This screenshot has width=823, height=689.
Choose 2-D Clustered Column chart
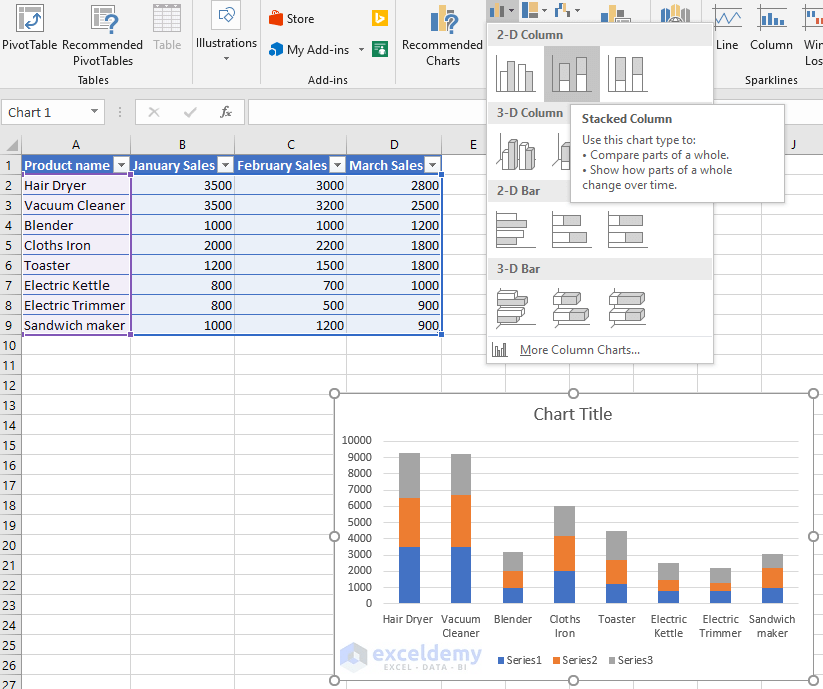pos(515,74)
